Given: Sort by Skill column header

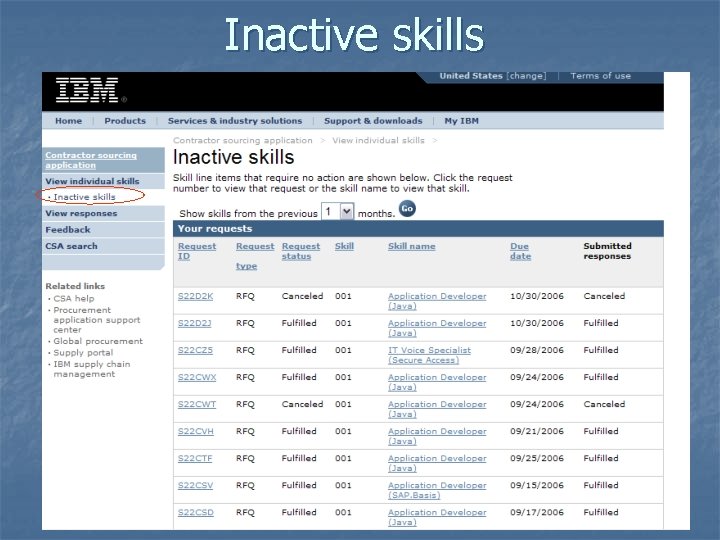Looking at the screenshot, I should click(344, 246).
